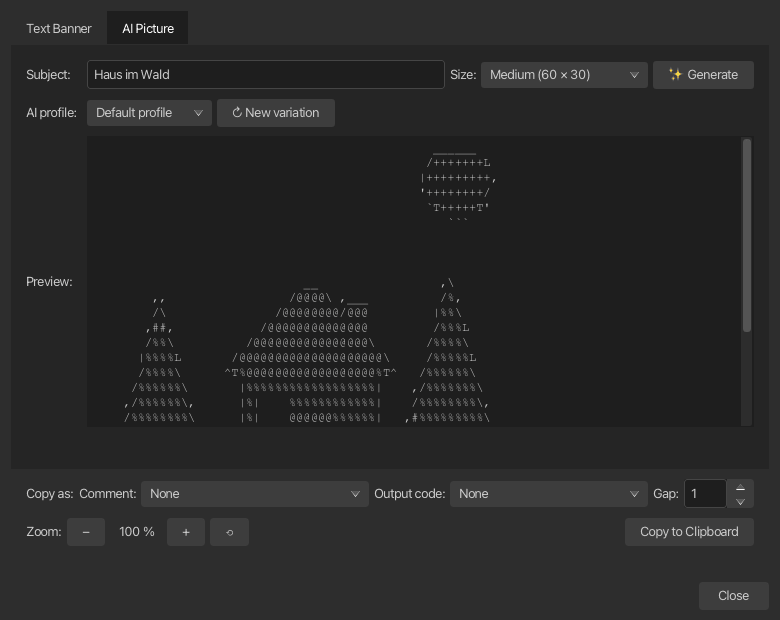This screenshot has width=780, height=620.
Task: Zoom out with the minus button
Action: coord(86,532)
